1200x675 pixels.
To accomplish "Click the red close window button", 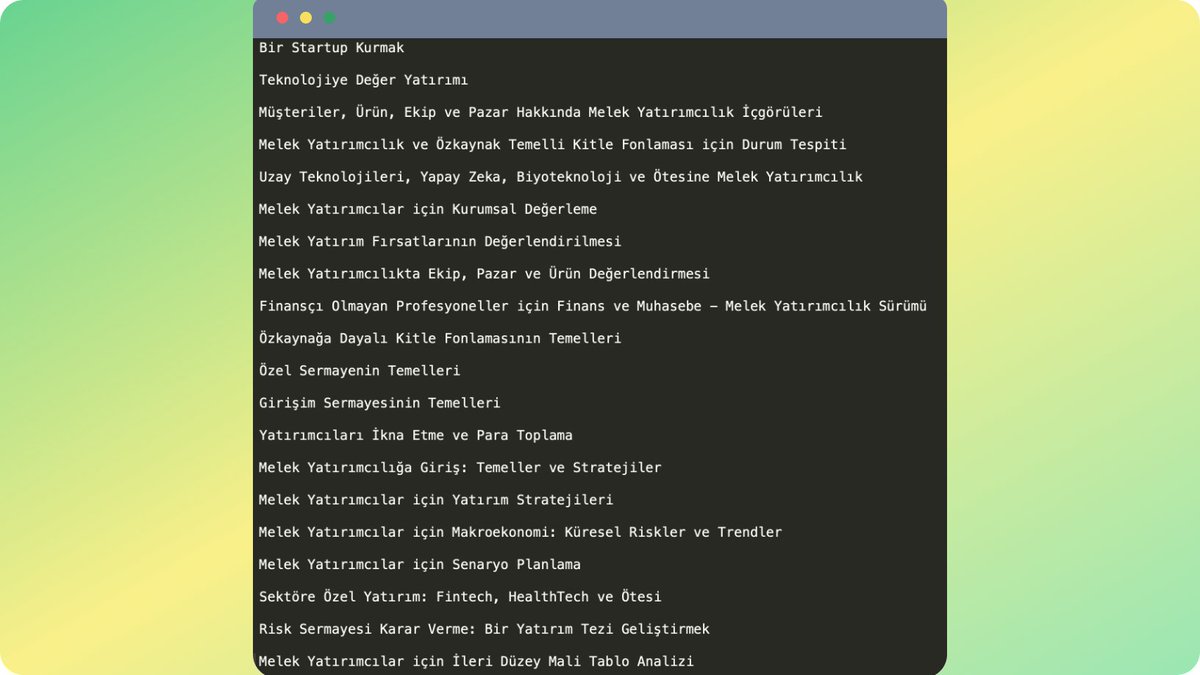I will (x=282, y=18).
